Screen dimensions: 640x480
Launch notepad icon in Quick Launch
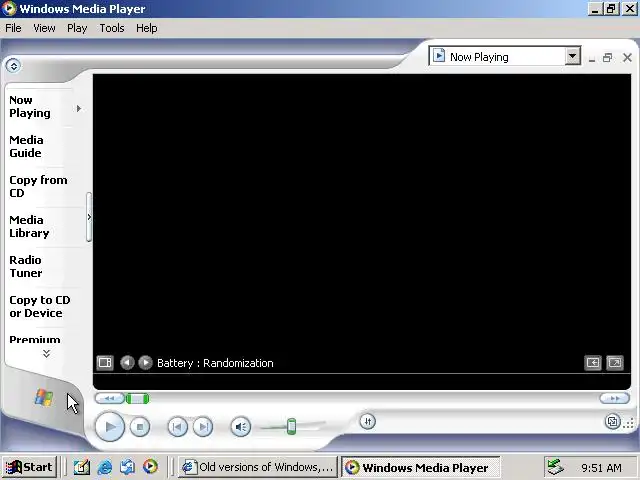point(82,467)
